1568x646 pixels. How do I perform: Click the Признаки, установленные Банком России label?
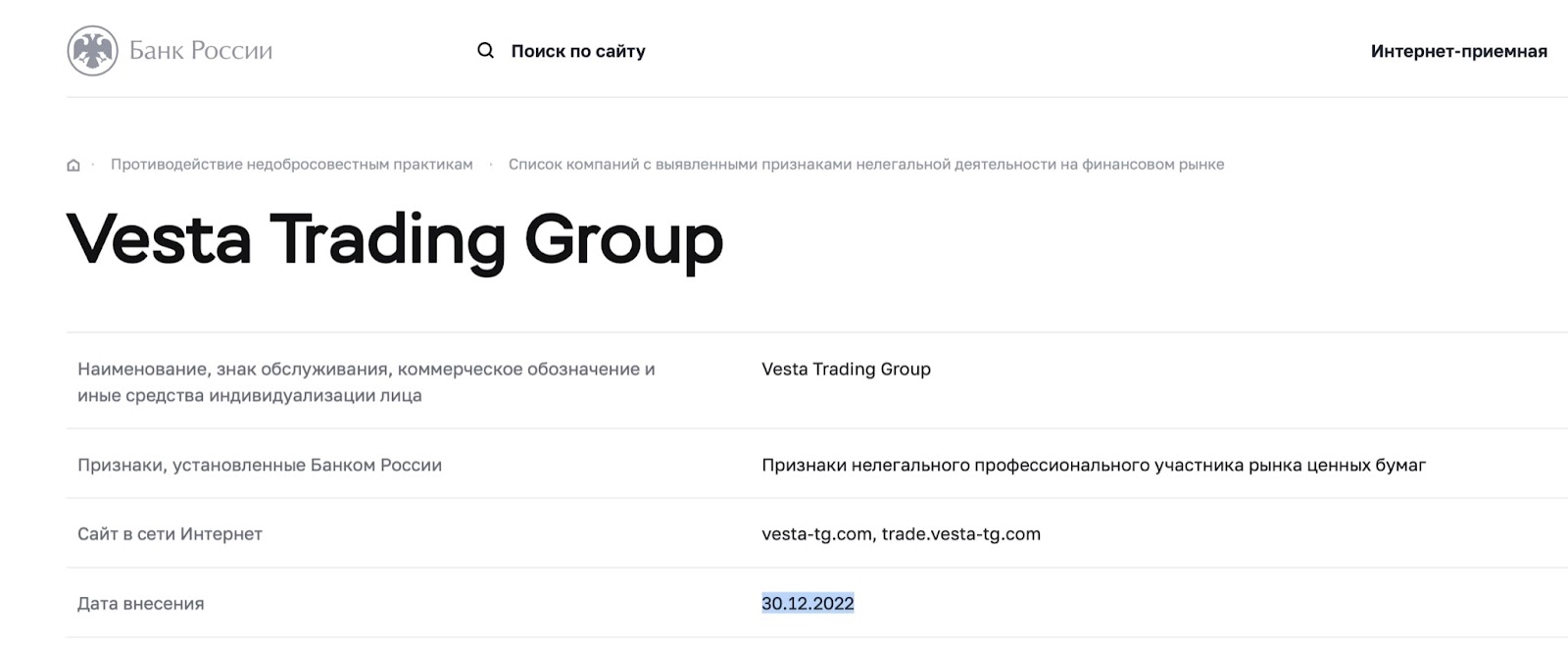pos(260,466)
